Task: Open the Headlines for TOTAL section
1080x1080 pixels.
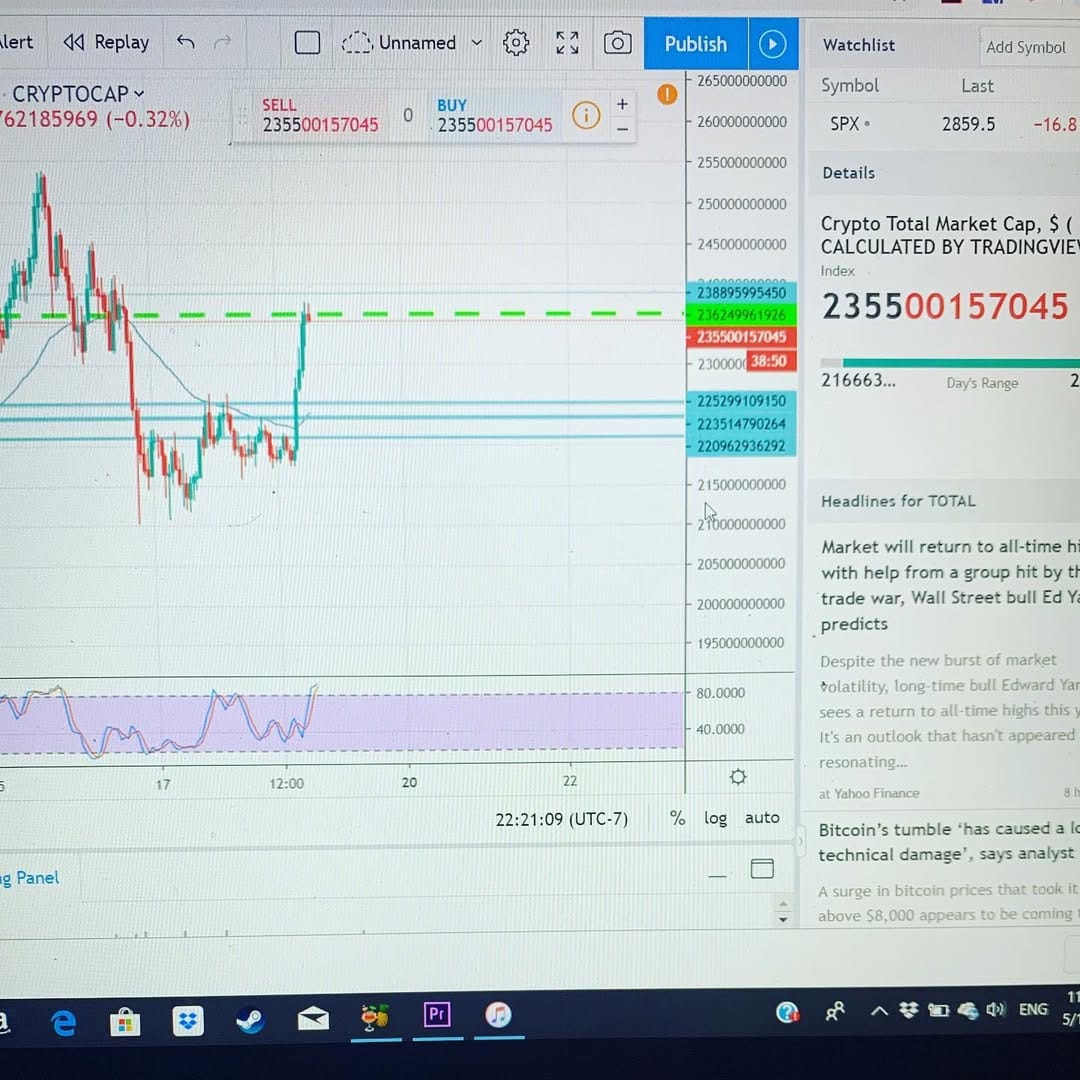Action: point(944,501)
